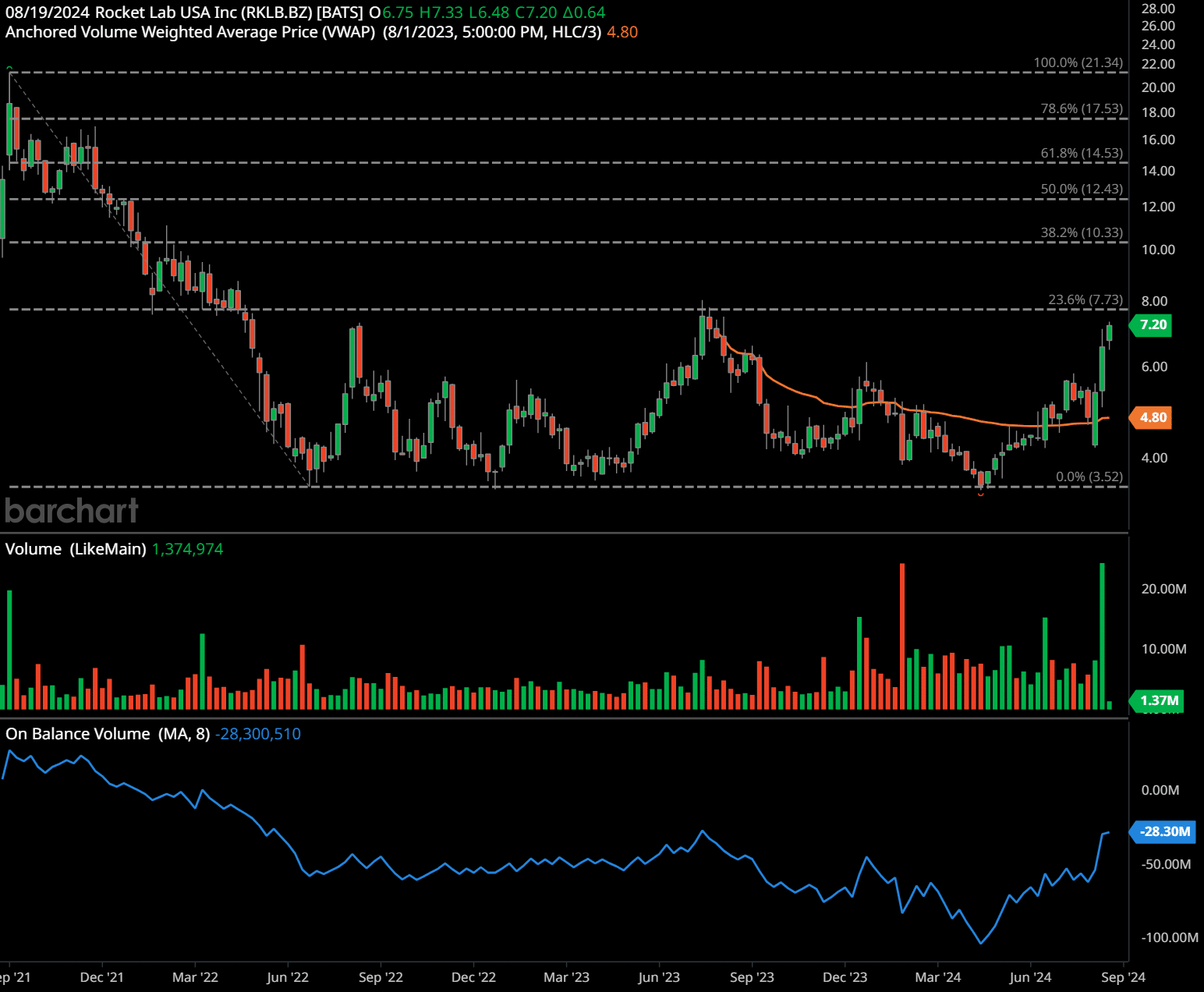Click the 20.00 price axis label
Image resolution: width=1204 pixels, height=992 pixels.
coord(1158,87)
